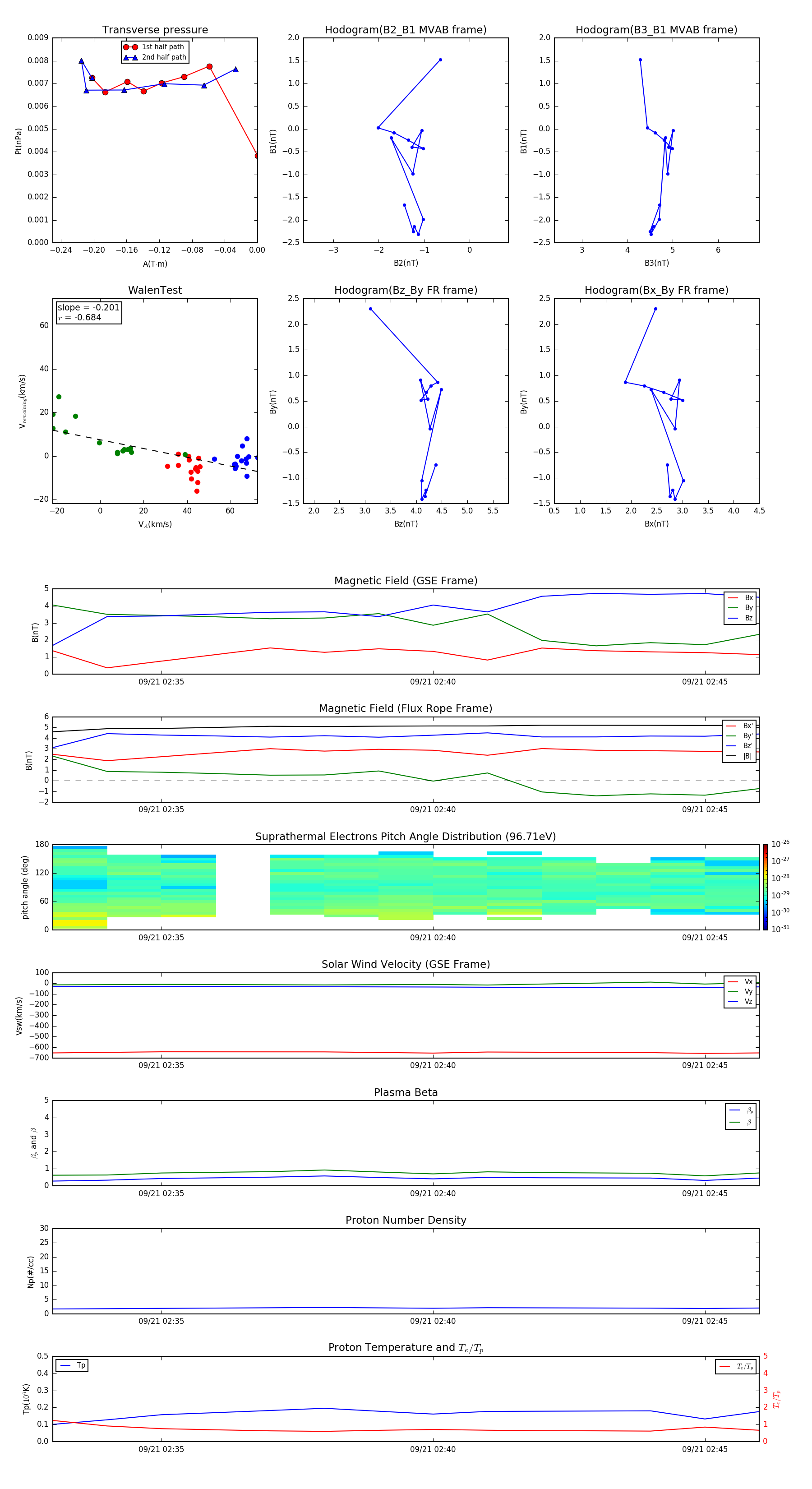Click the 'Proton Number Density' title
The height and width of the screenshot is (1489, 812).
[x=406, y=1221]
